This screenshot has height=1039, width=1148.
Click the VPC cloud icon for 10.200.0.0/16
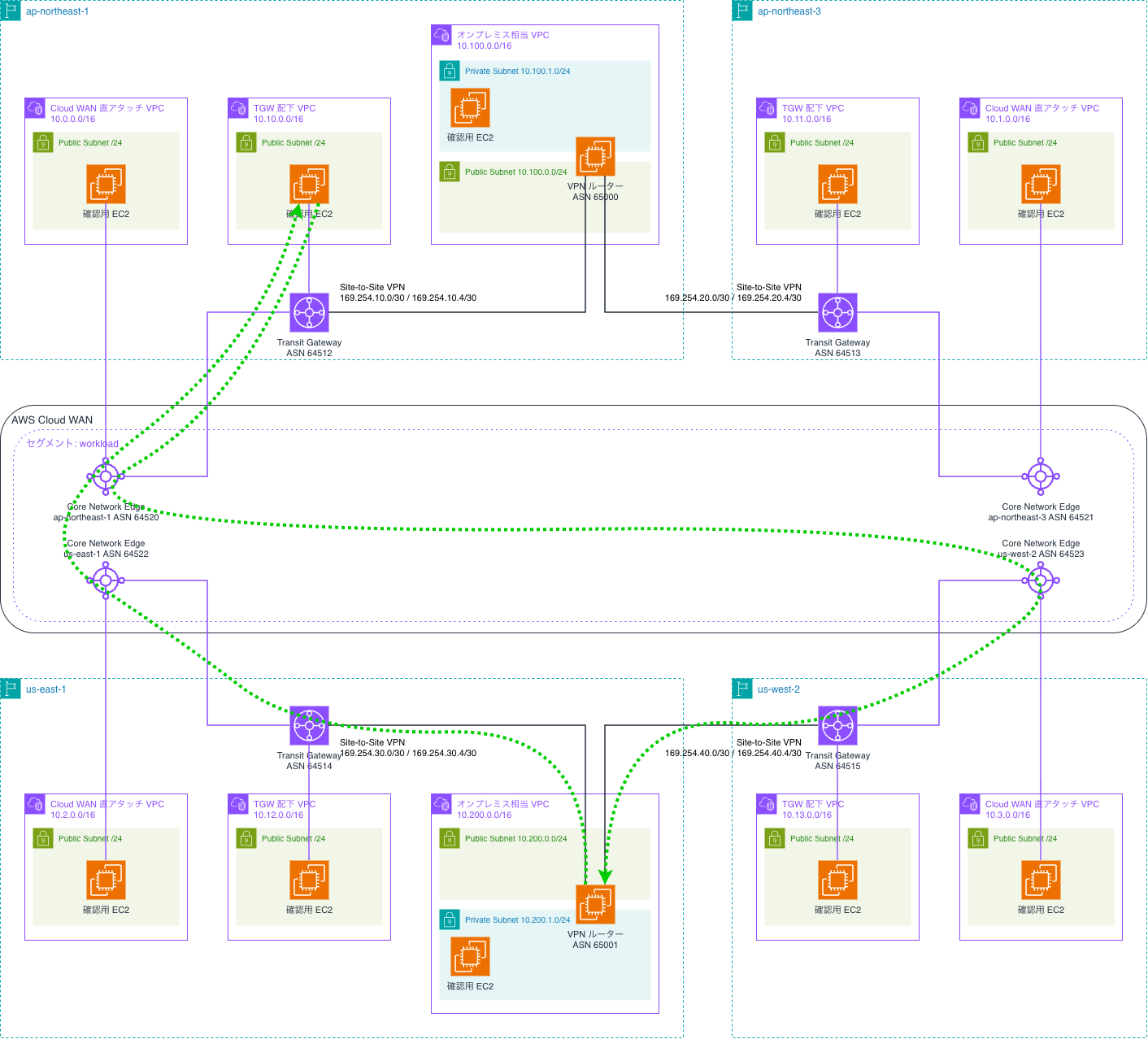point(441,804)
